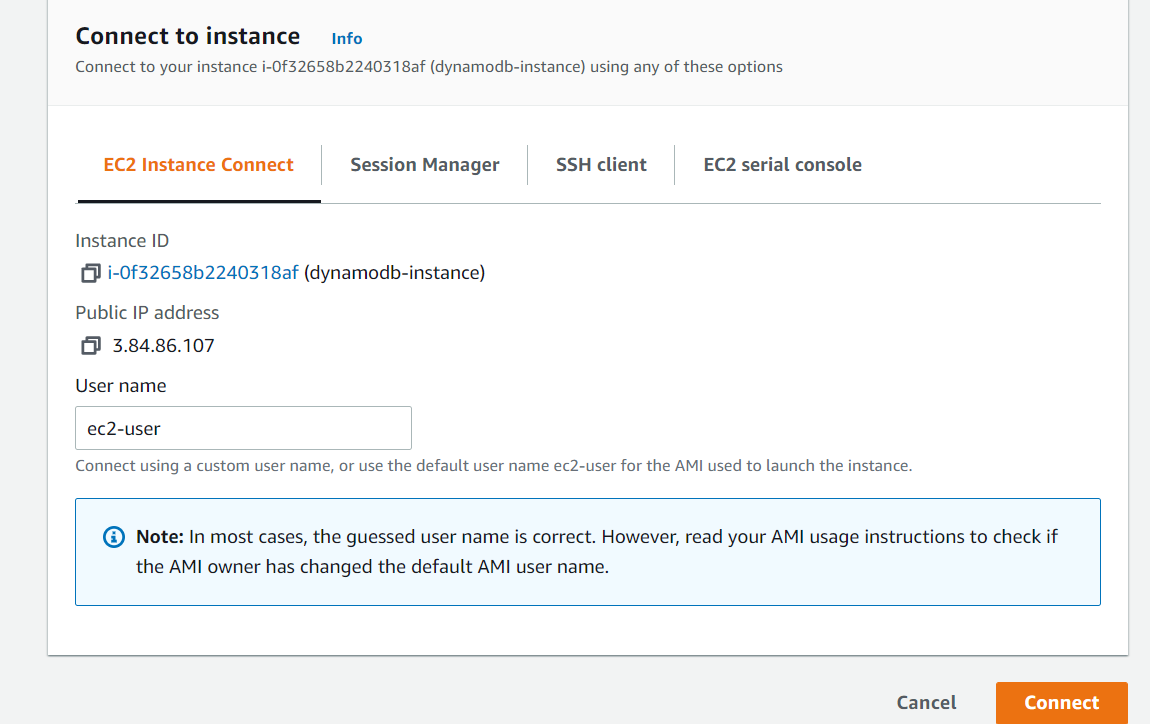Click the Instance ID label
This screenshot has width=1150, height=724.
[x=122, y=240]
